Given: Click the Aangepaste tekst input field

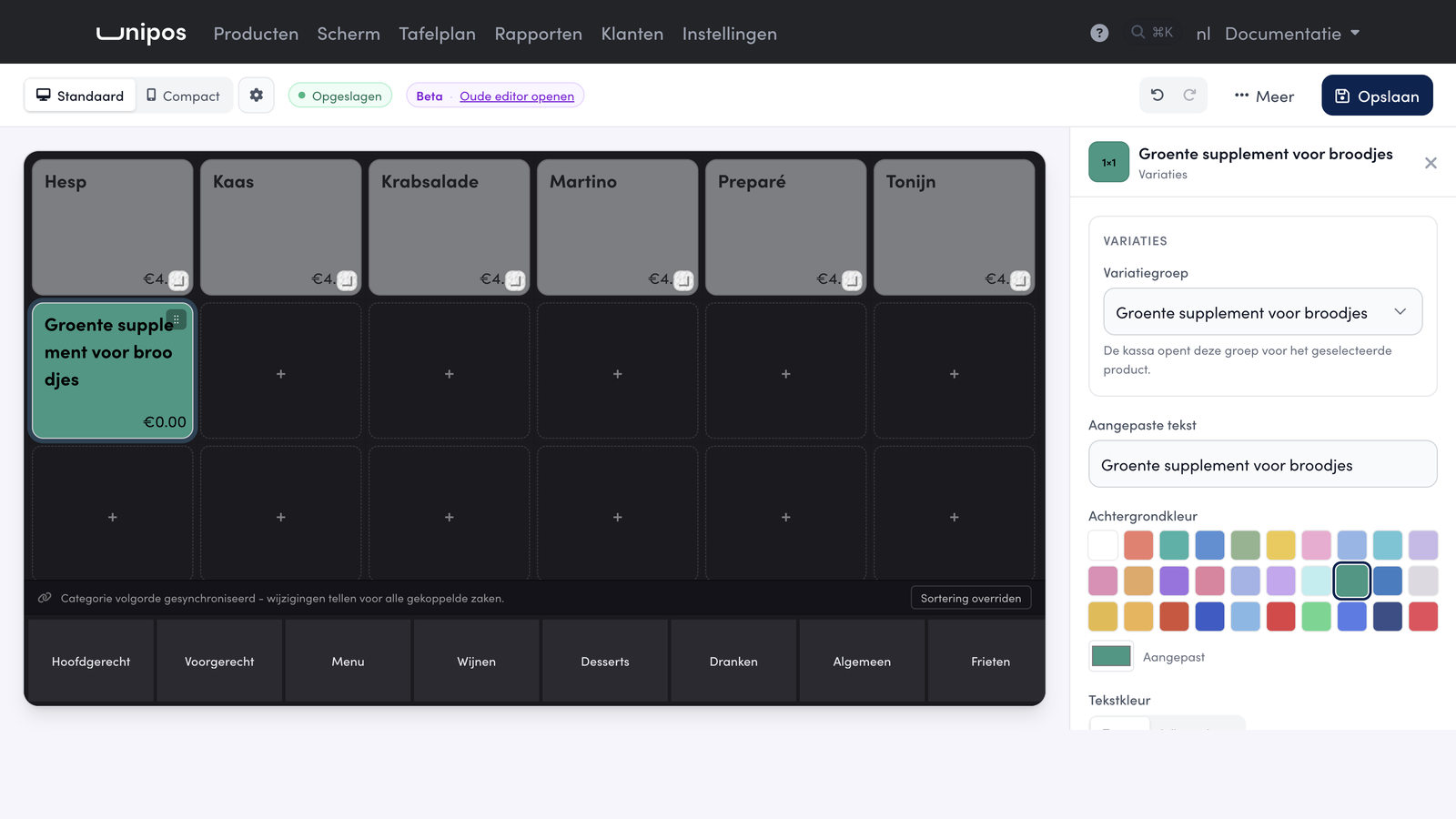Looking at the screenshot, I should pyautogui.click(x=1263, y=464).
